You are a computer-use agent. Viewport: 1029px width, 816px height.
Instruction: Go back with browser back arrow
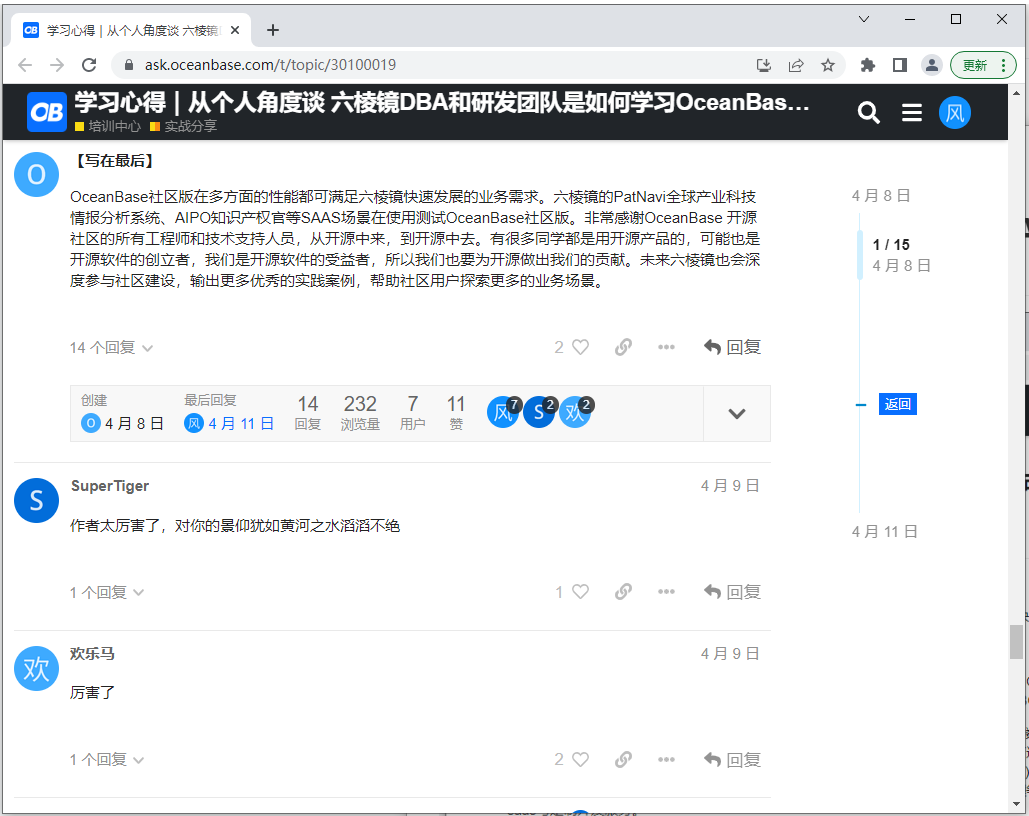point(25,65)
